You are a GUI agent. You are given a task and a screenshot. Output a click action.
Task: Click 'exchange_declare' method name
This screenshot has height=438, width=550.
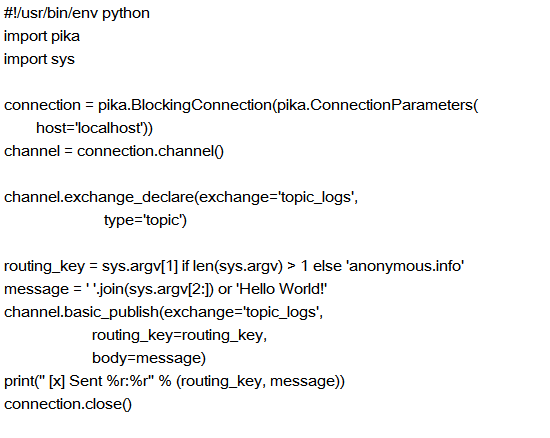[129, 197]
